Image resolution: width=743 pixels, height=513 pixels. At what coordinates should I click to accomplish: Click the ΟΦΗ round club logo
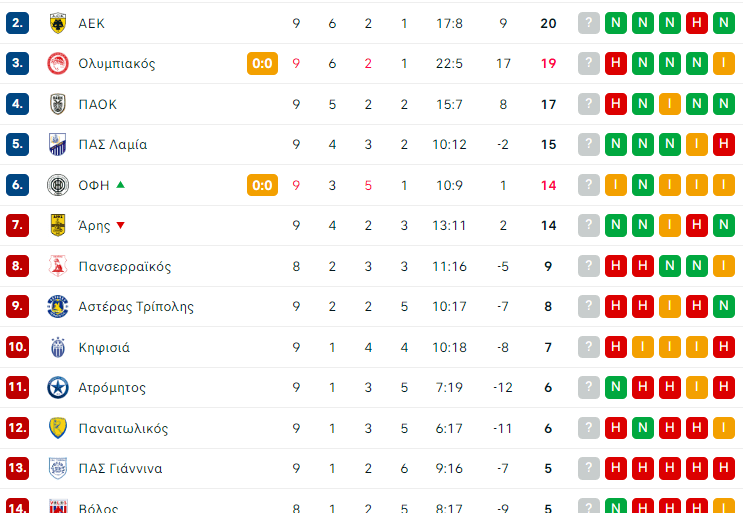57,185
